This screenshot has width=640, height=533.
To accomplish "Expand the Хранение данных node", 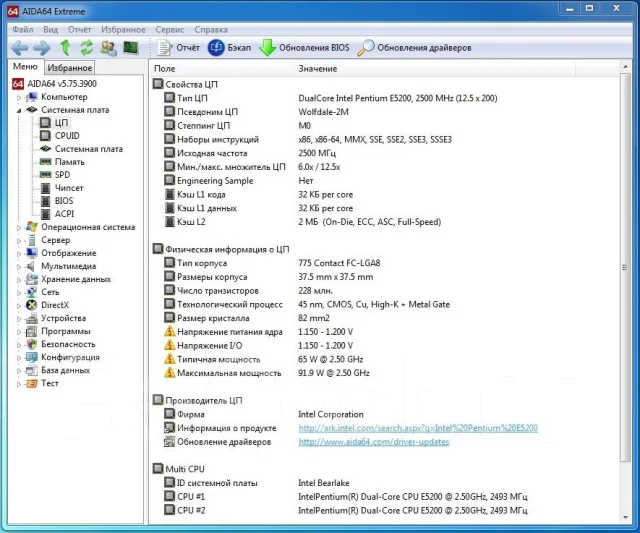I will point(19,280).
